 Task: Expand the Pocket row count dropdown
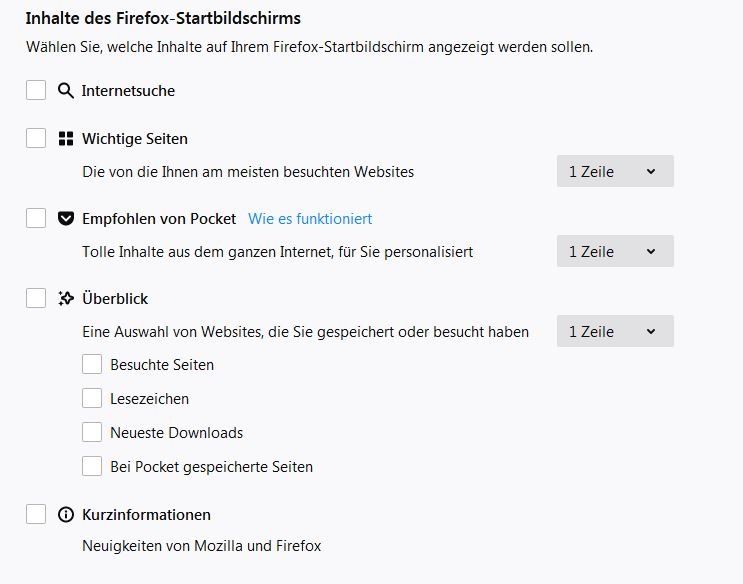[x=614, y=251]
